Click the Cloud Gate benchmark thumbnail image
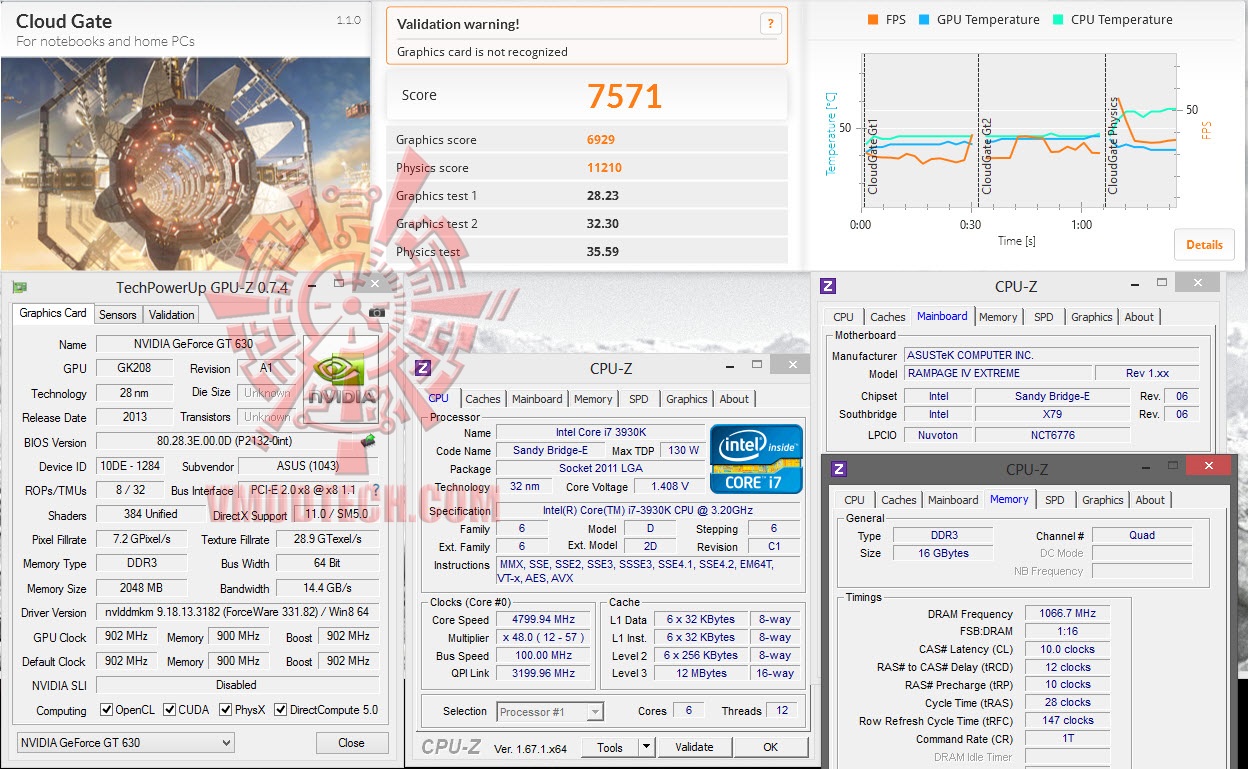This screenshot has height=769, width=1248. (185, 164)
